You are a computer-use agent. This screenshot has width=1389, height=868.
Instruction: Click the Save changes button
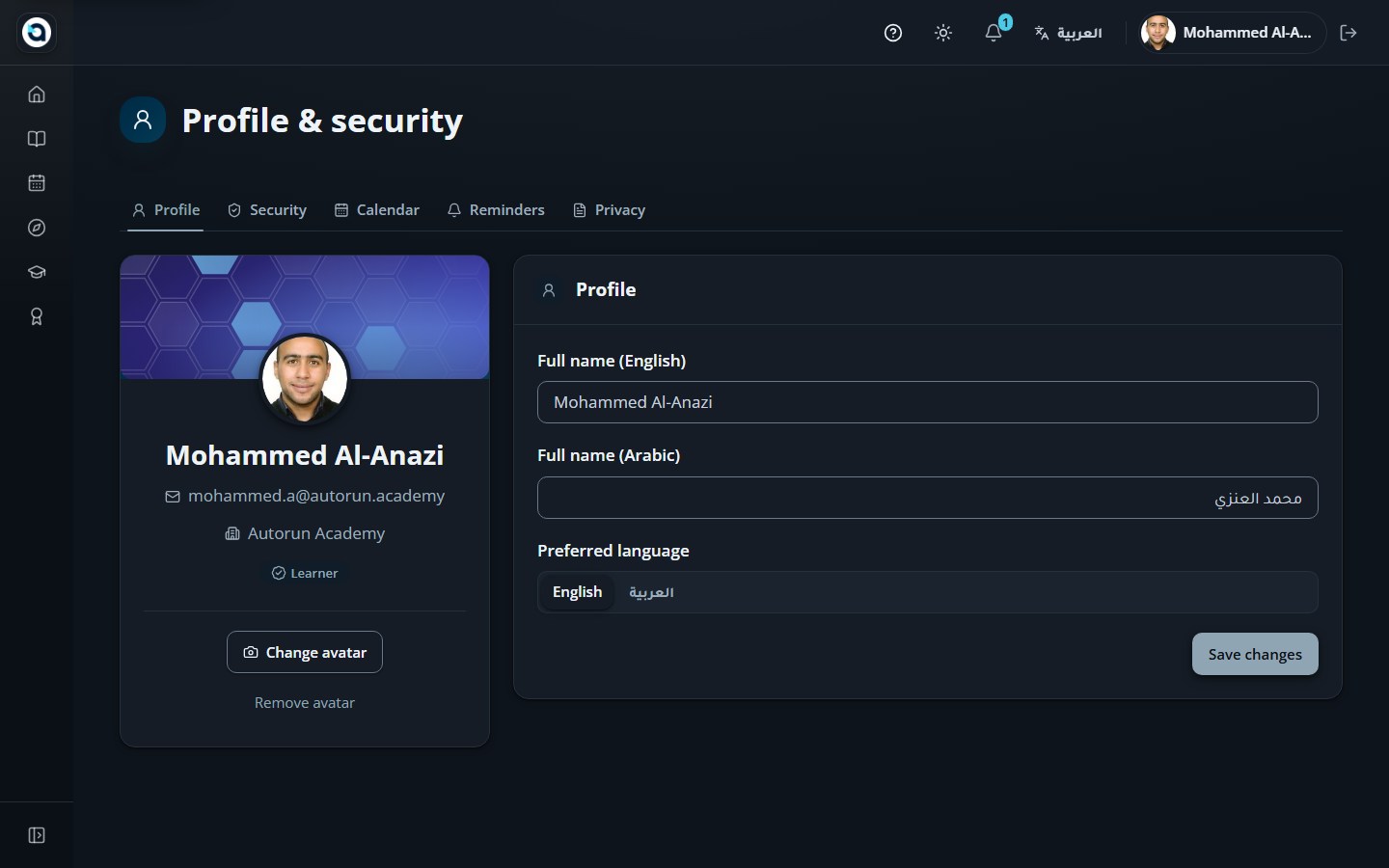coord(1255,654)
